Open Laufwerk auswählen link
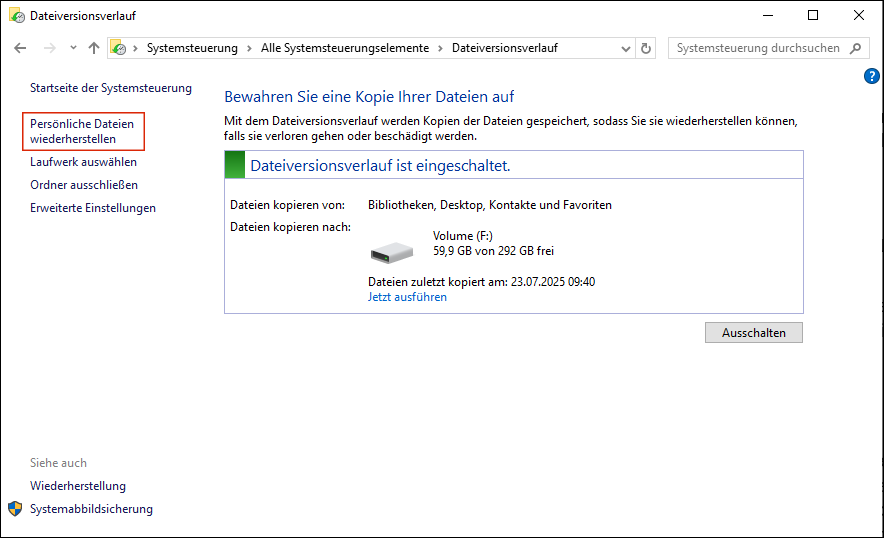 [83, 162]
